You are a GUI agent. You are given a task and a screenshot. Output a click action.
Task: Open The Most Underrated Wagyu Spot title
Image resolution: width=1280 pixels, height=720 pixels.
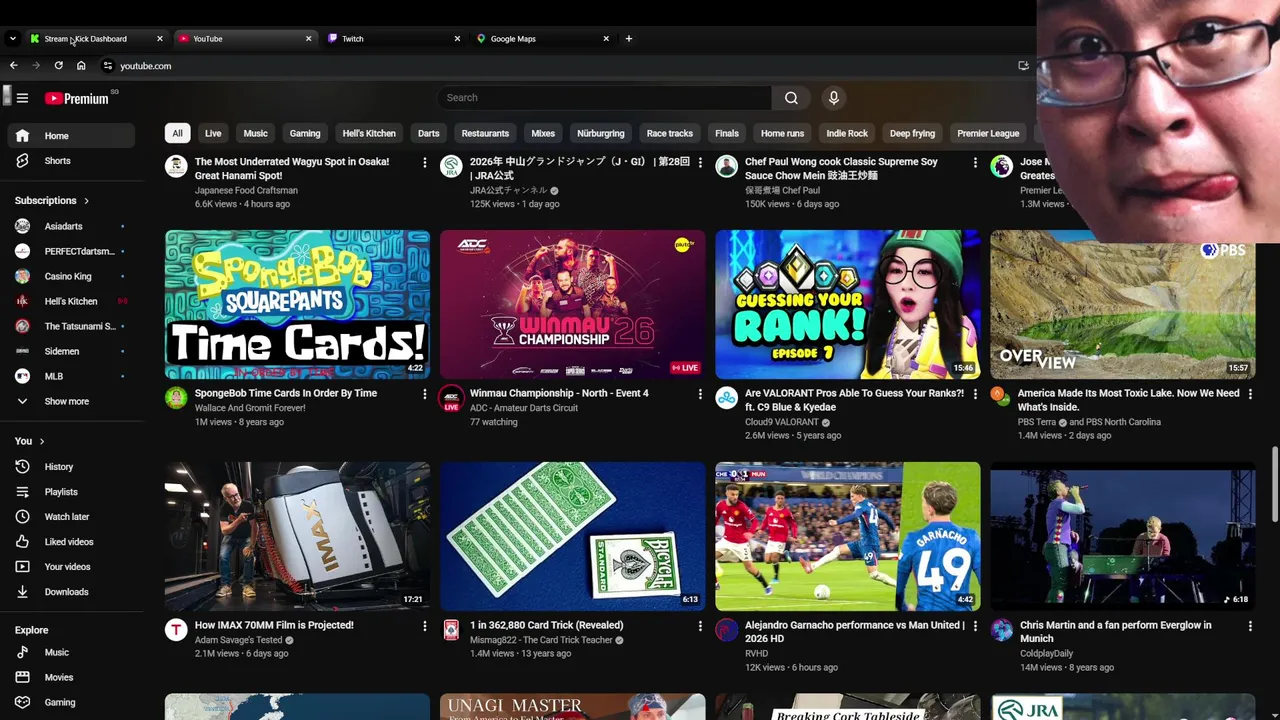tap(292, 168)
